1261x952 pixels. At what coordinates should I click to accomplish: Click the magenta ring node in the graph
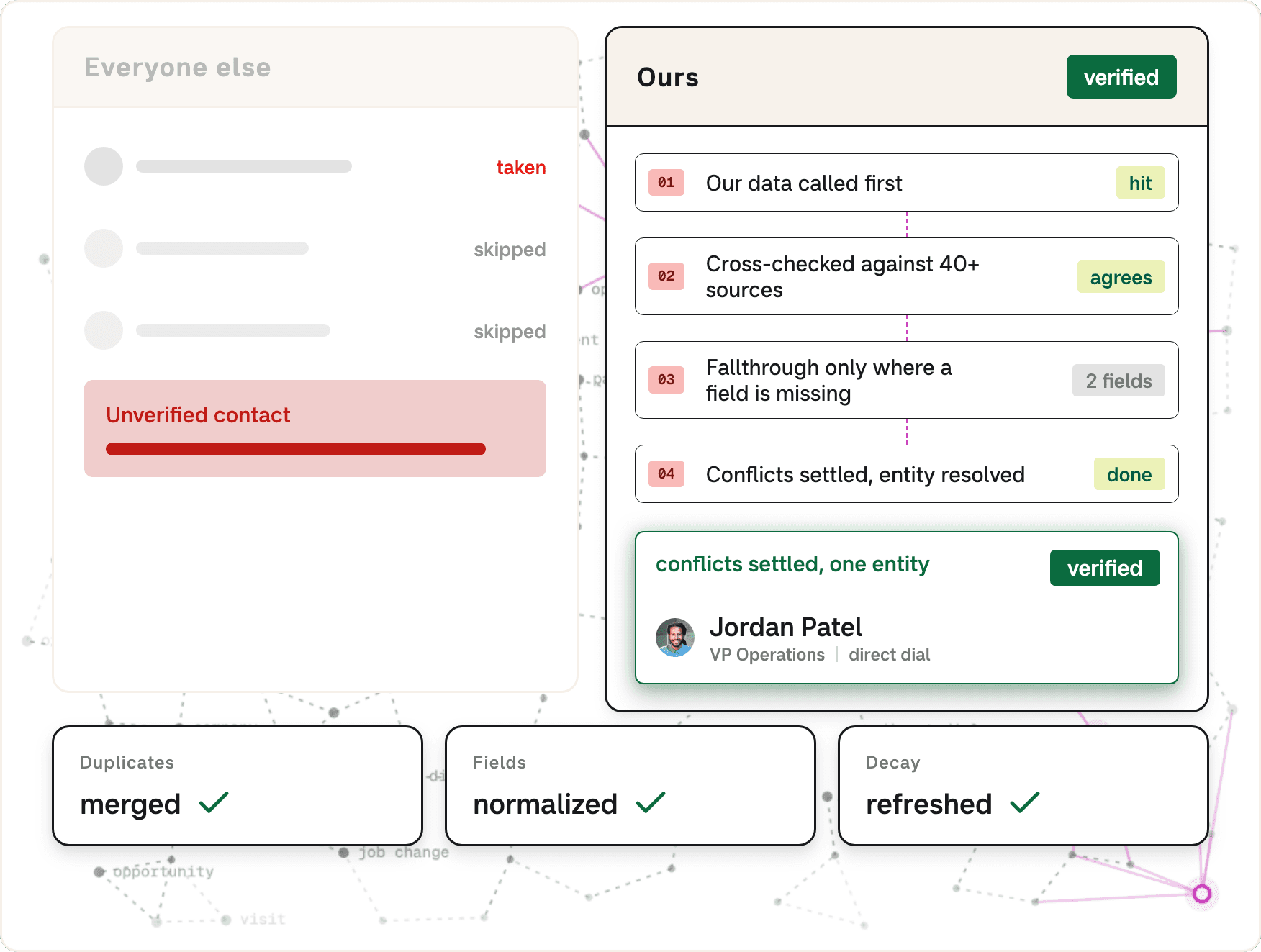pos(1202,894)
